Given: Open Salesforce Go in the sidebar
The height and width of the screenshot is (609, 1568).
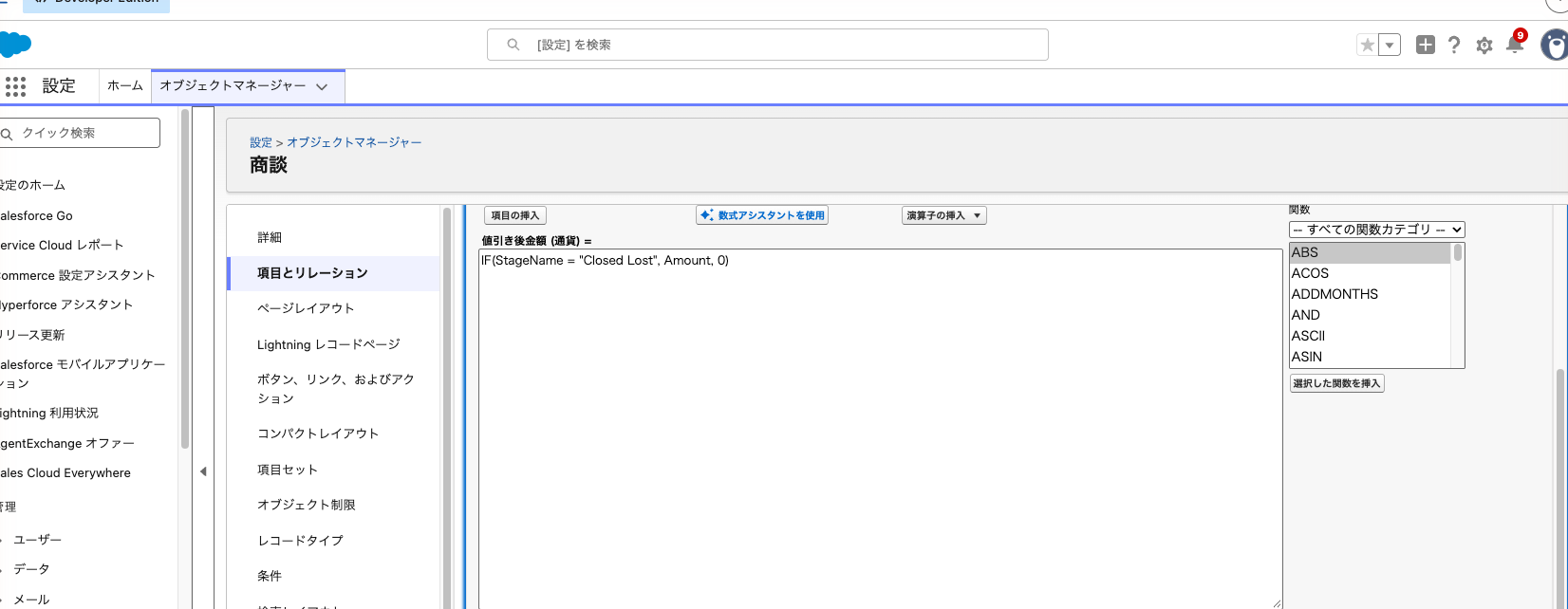Looking at the screenshot, I should pyautogui.click(x=36, y=215).
